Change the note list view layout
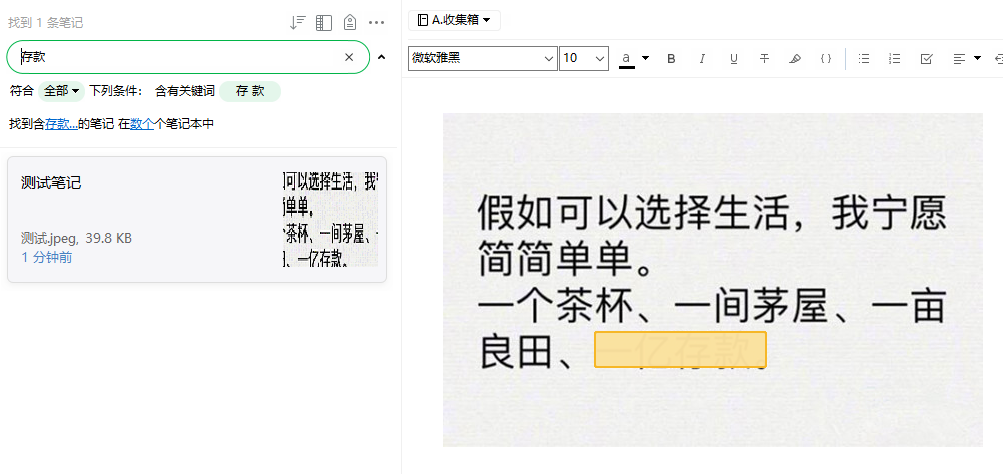This screenshot has width=1003, height=474. pyautogui.click(x=323, y=22)
